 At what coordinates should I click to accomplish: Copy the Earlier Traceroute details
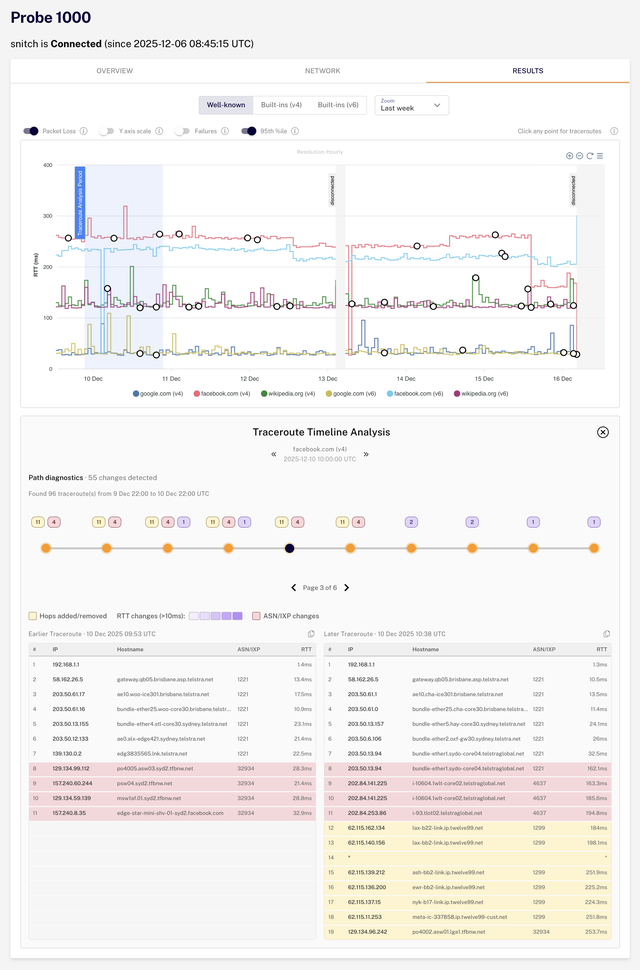[310, 633]
